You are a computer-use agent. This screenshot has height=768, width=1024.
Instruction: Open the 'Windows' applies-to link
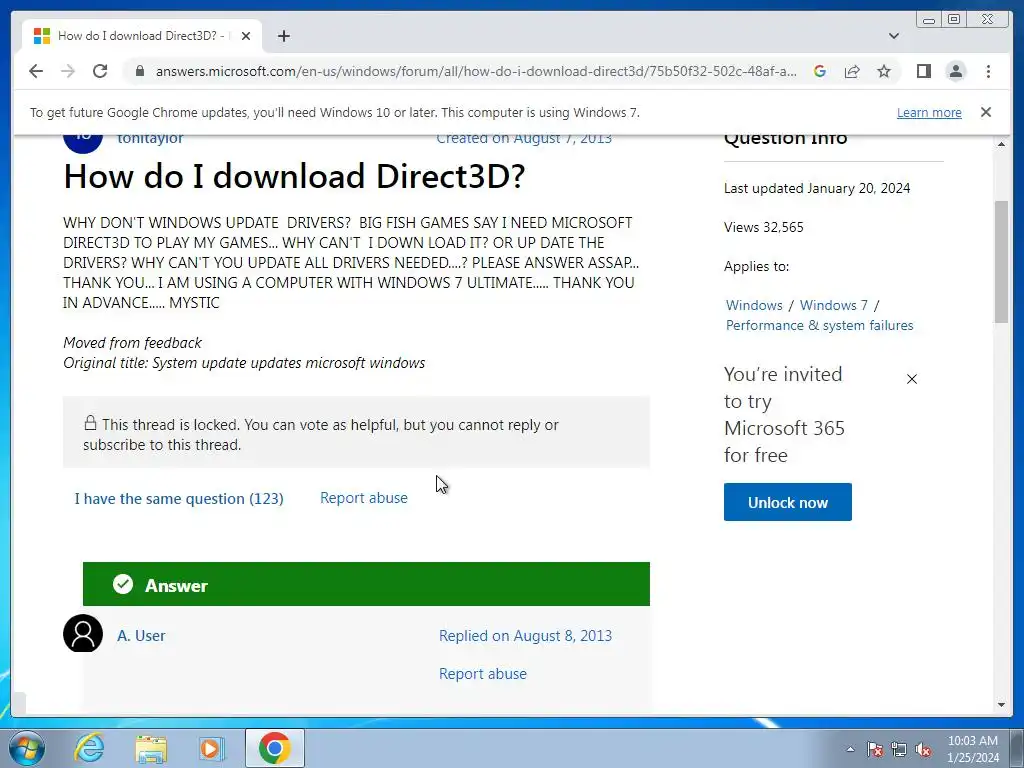coord(754,305)
